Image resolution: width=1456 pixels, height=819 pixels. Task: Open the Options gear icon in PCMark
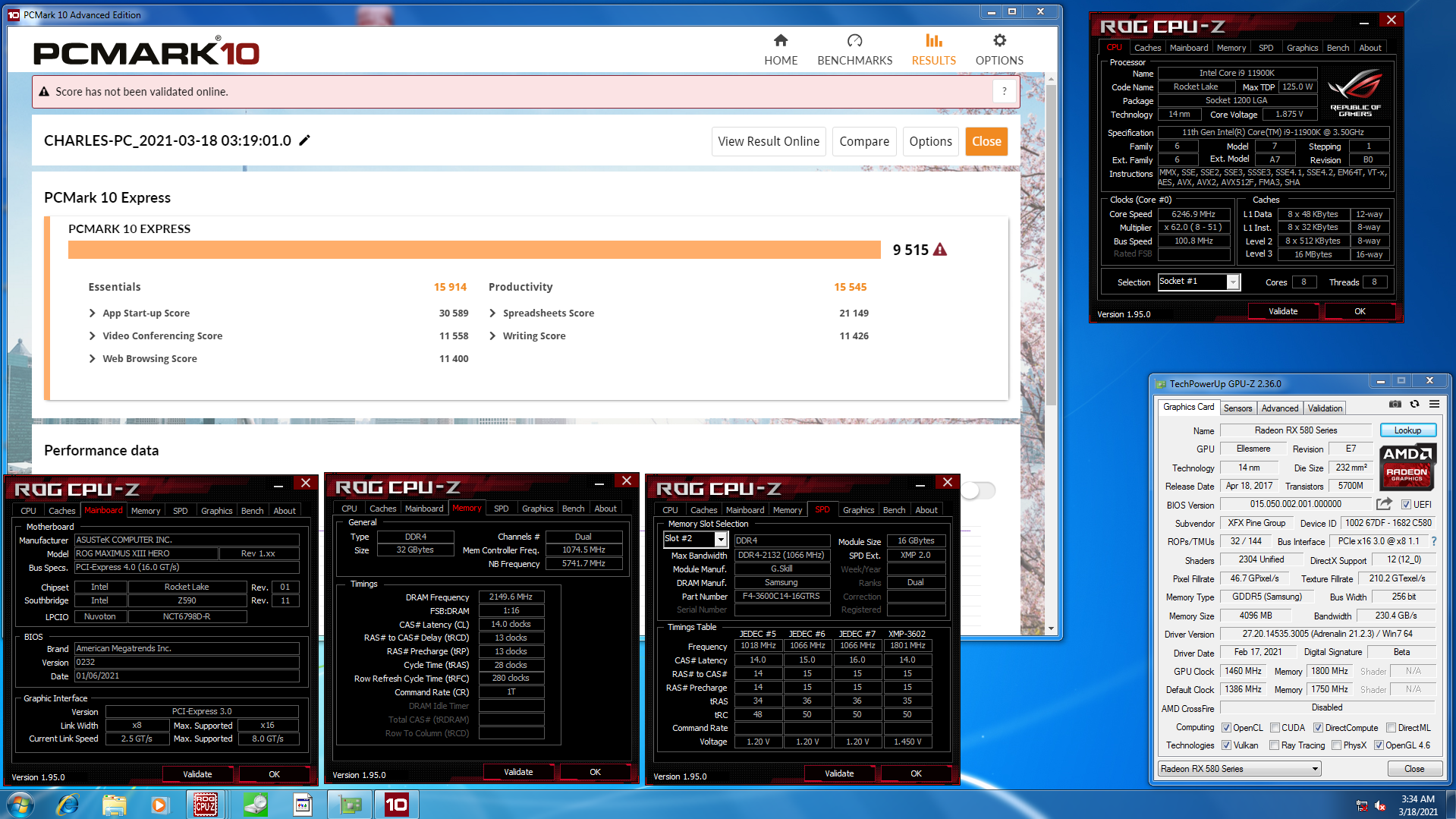point(999,40)
